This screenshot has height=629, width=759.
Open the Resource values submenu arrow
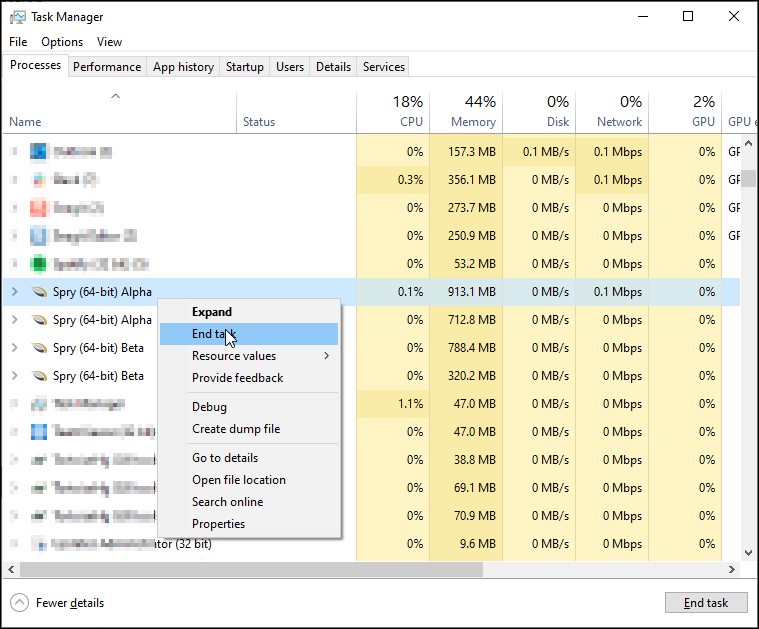(x=326, y=356)
